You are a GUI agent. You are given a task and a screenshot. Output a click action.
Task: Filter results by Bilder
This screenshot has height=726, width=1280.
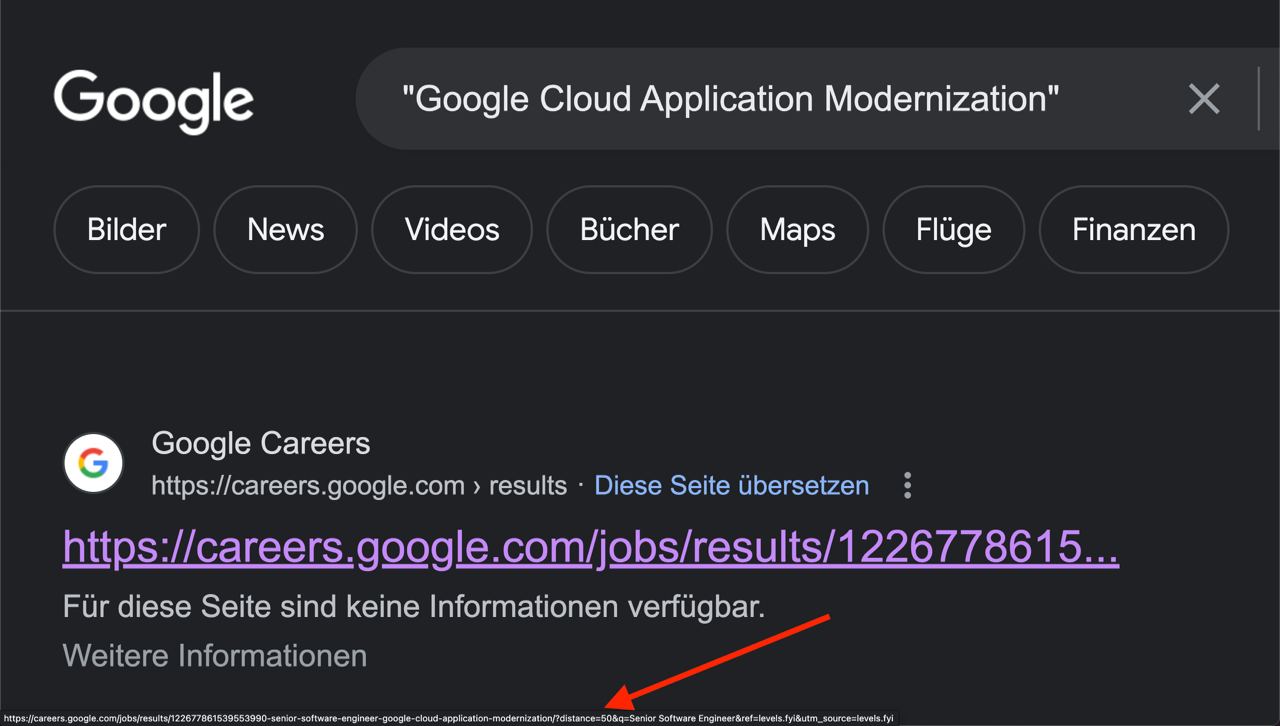(127, 230)
